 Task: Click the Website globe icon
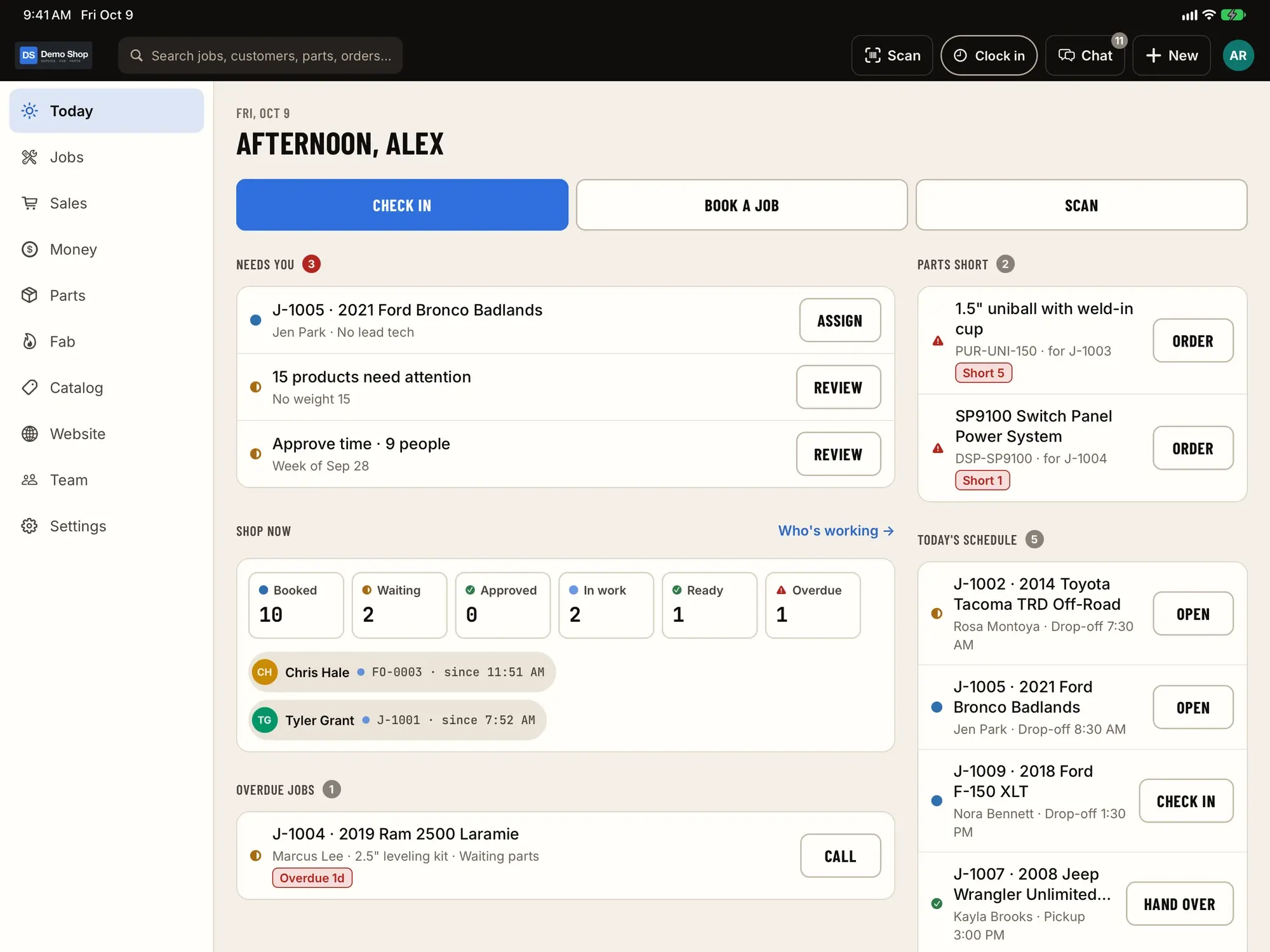point(29,433)
